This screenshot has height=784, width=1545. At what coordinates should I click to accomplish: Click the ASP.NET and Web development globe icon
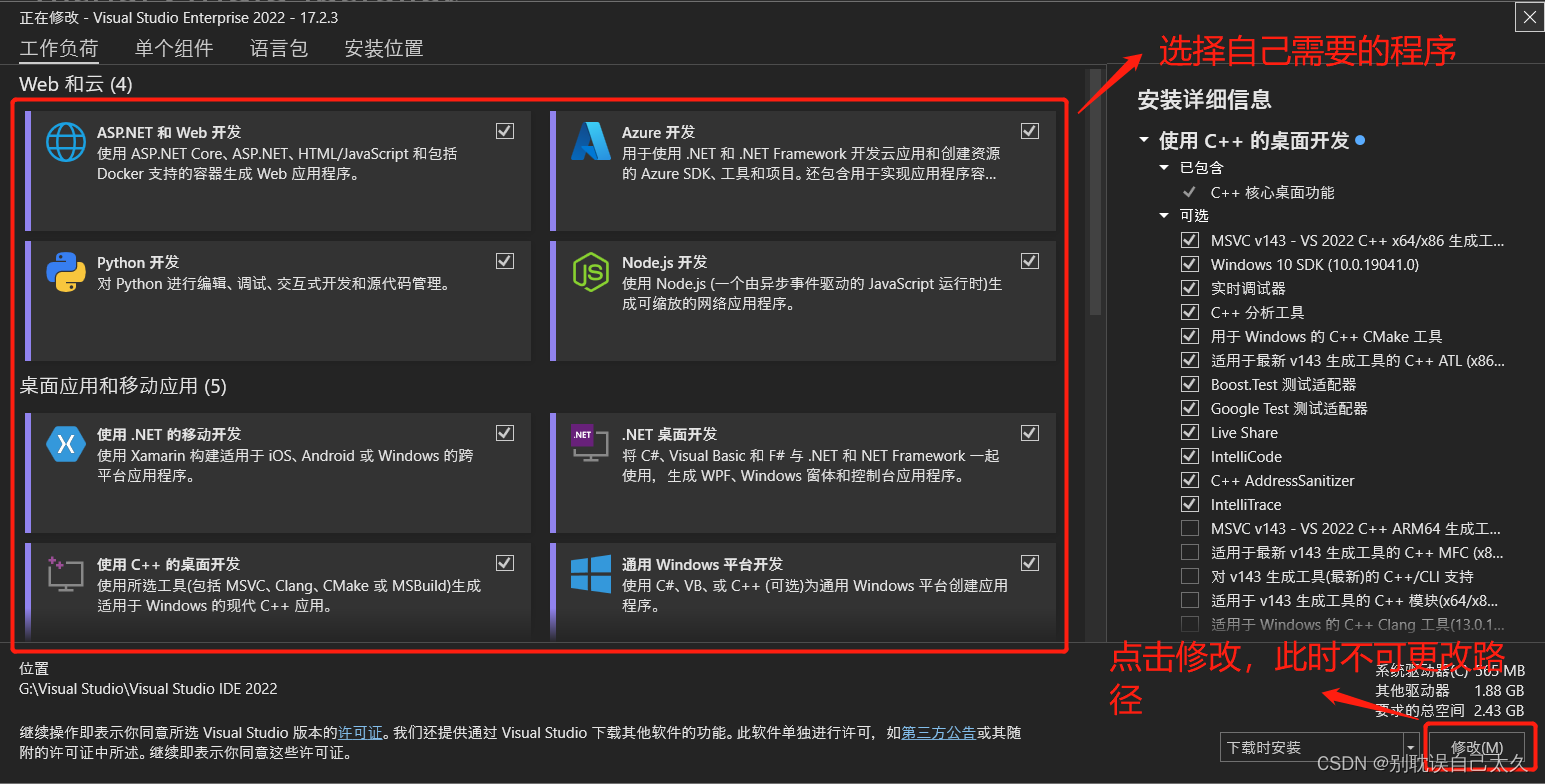(x=66, y=141)
